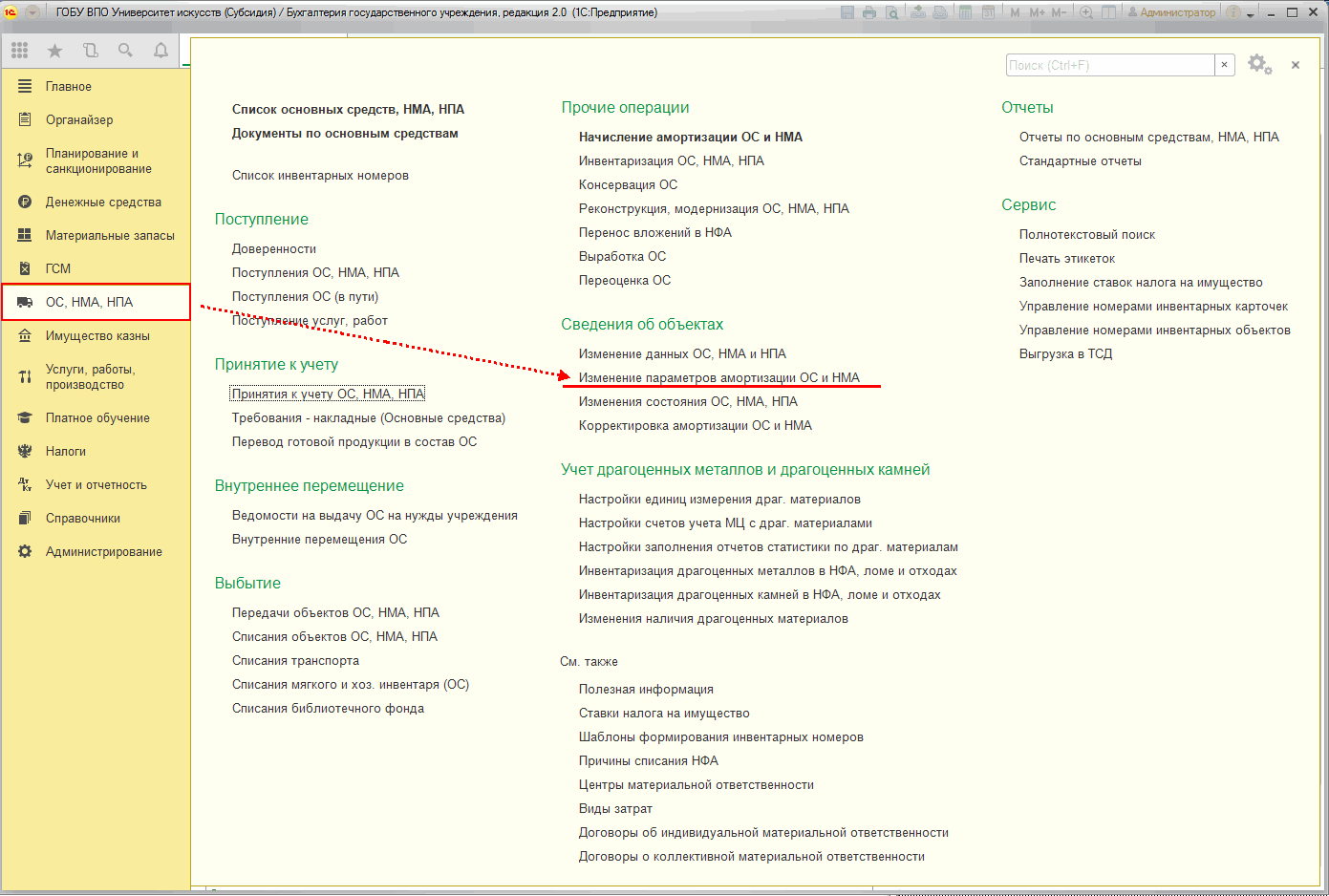Open Услуги, работы, производство section
The width and height of the screenshot is (1329, 896).
point(96,376)
